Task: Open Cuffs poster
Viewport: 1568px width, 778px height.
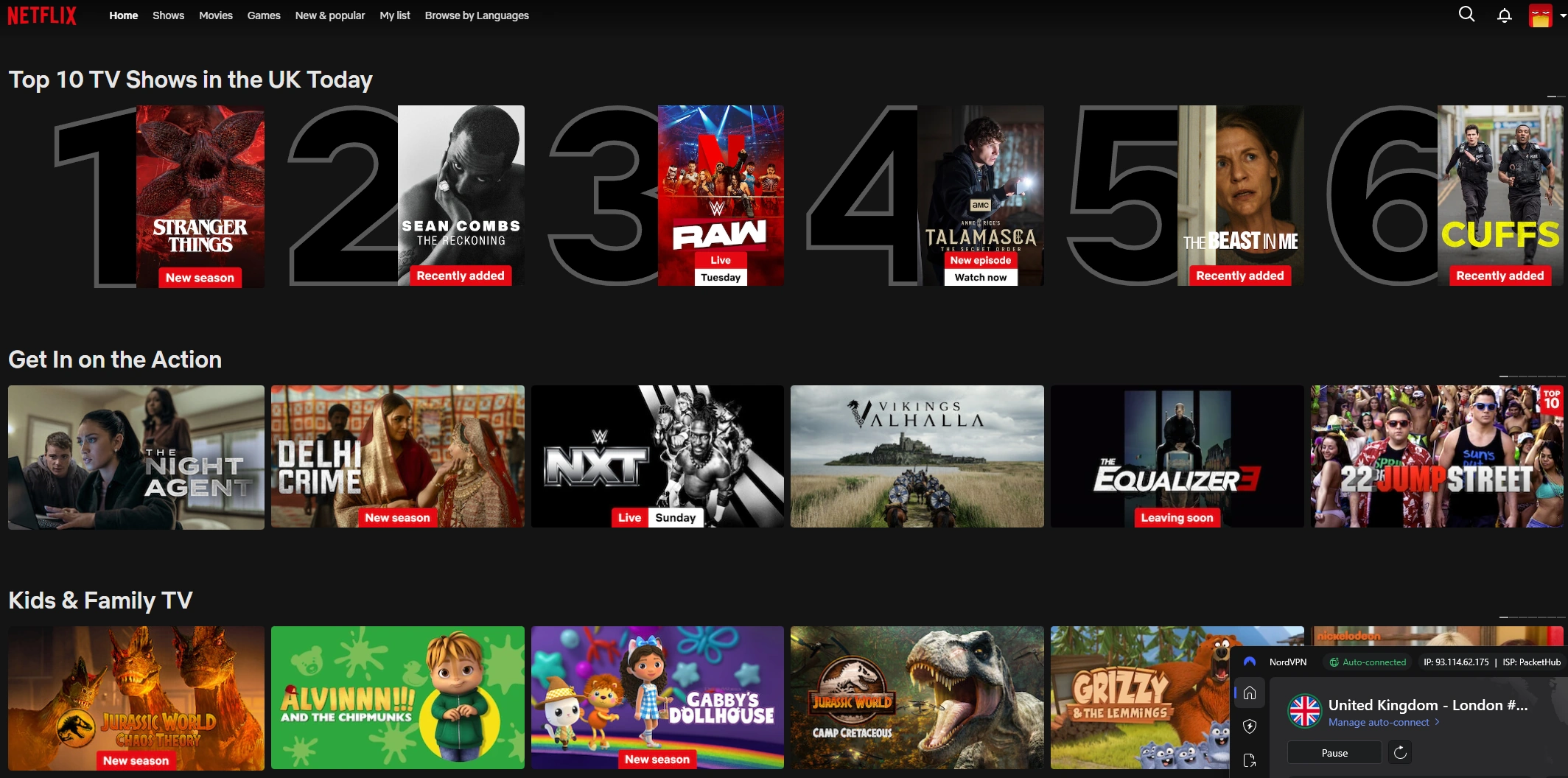Action: click(x=1500, y=195)
